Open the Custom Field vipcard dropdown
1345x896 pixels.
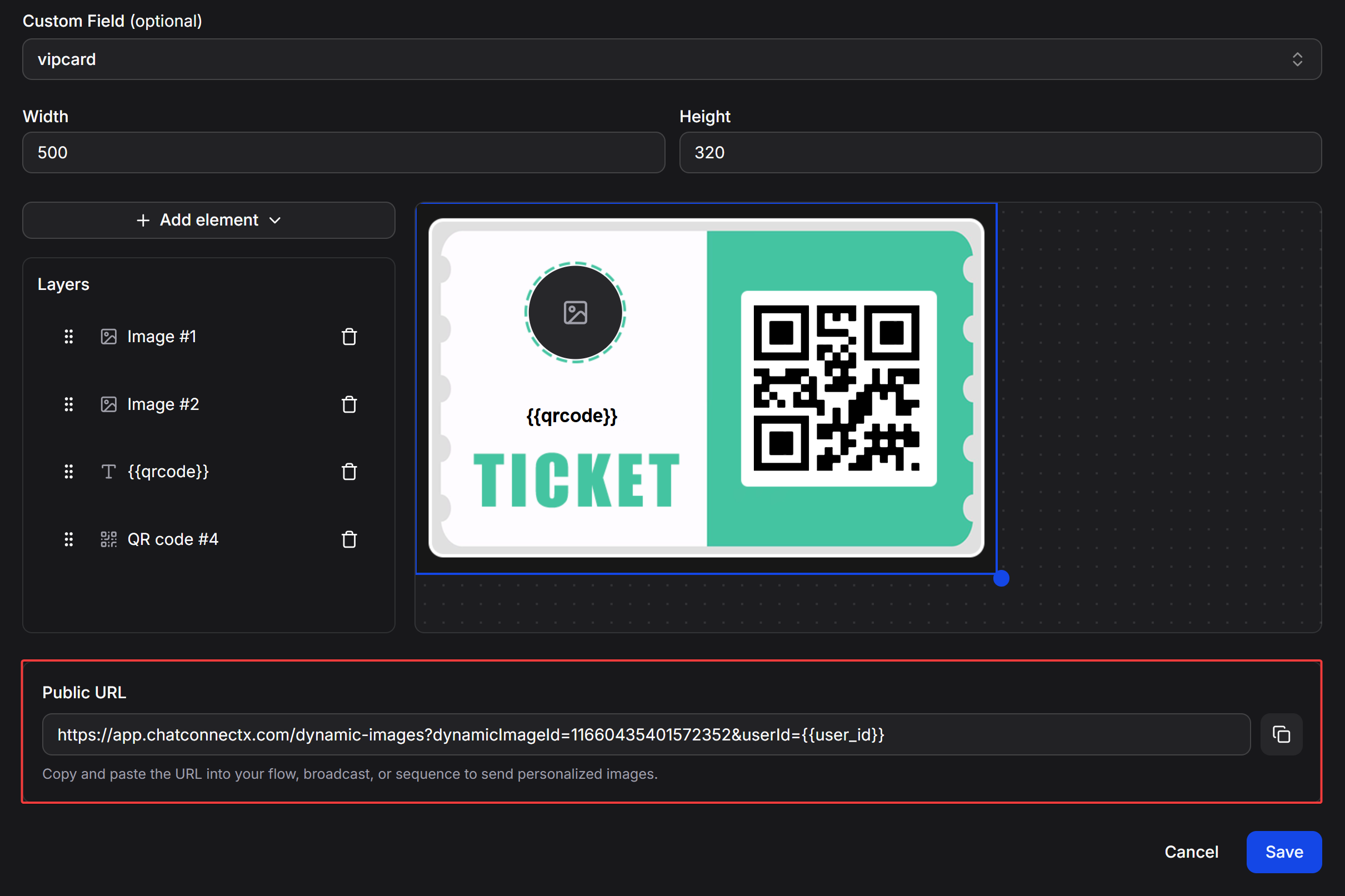672,59
